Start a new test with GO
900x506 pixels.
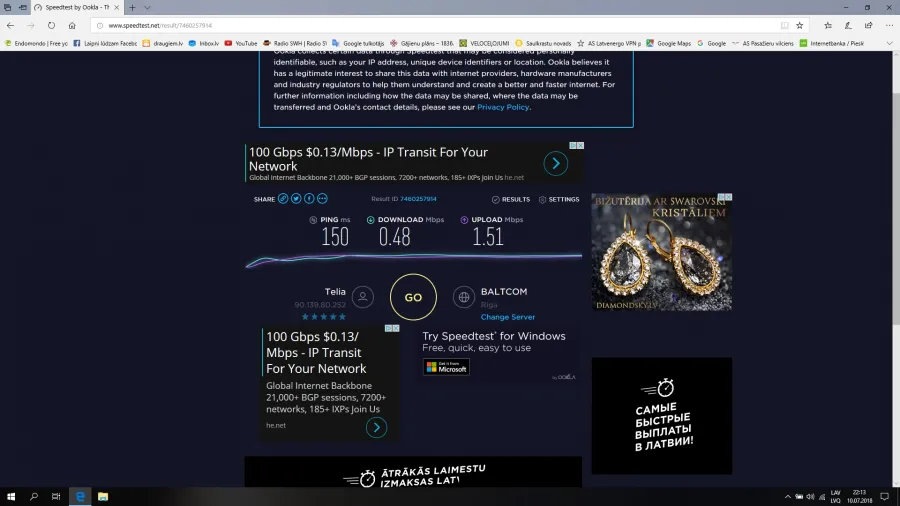413,297
